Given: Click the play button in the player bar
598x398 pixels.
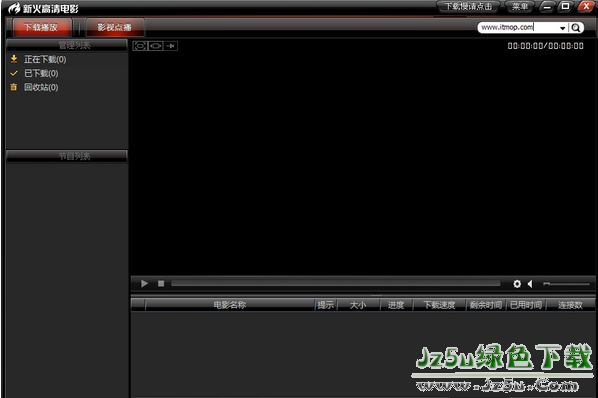Looking at the screenshot, I should click(144, 284).
